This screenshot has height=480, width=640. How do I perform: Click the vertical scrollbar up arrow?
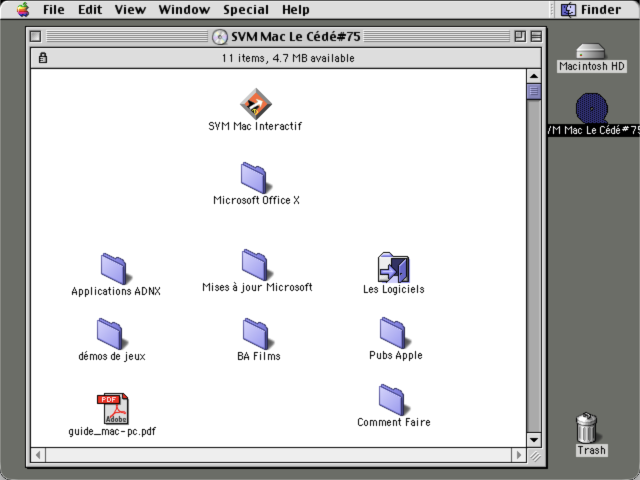coord(534,76)
